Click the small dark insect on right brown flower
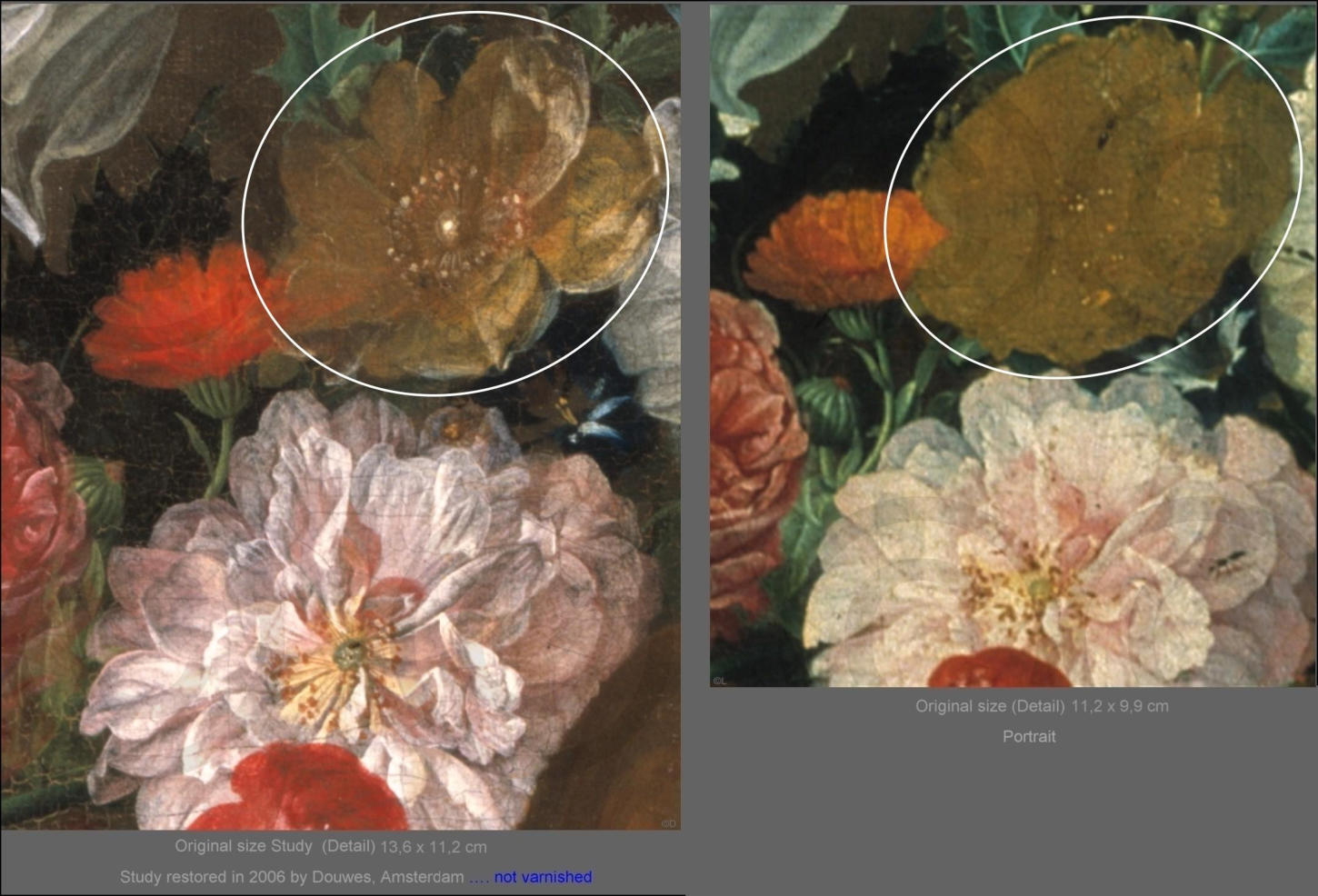This screenshot has width=1318, height=896. (1103, 139)
